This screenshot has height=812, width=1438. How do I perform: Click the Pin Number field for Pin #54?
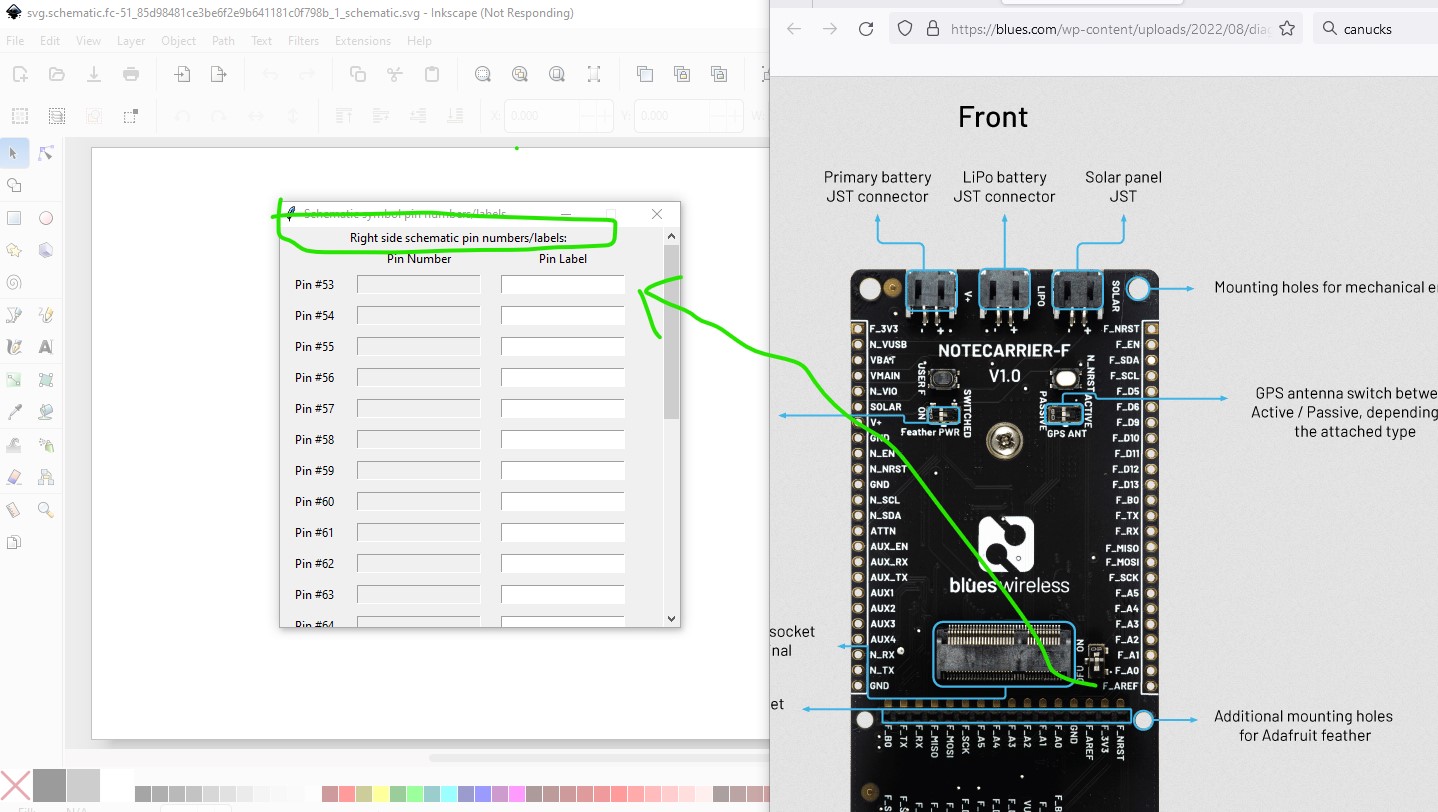coord(419,316)
